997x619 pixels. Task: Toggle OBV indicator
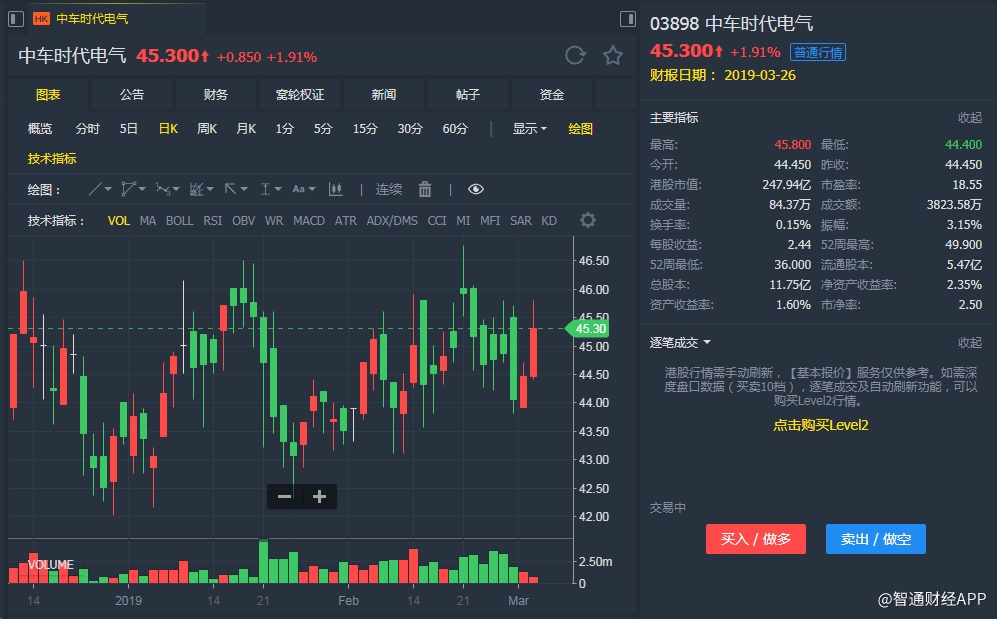(x=244, y=221)
